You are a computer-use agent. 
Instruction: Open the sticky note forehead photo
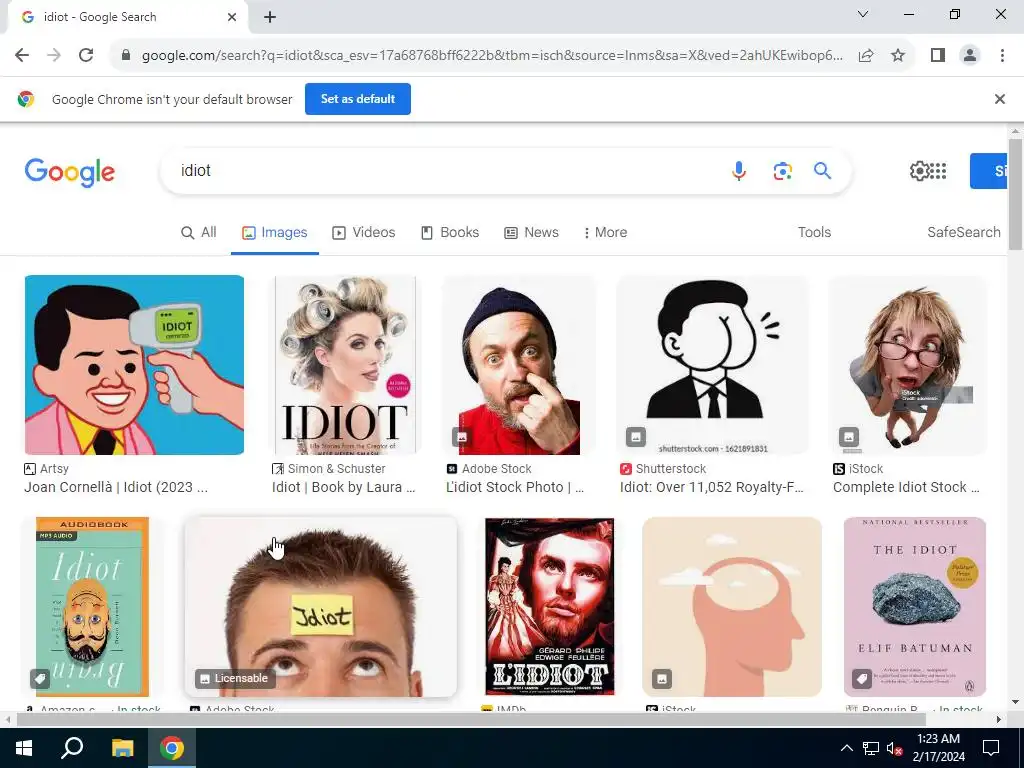pos(321,607)
